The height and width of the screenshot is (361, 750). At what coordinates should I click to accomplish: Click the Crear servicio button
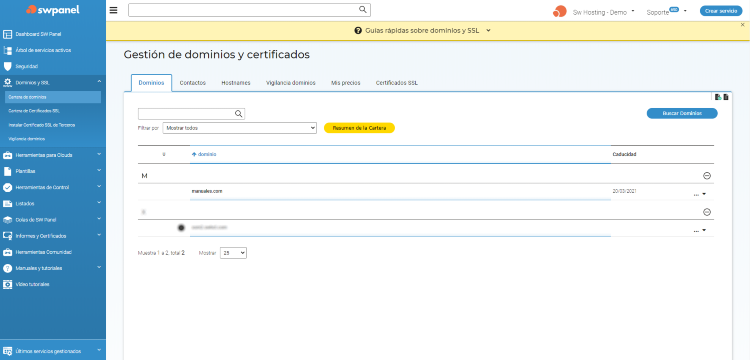click(721, 11)
